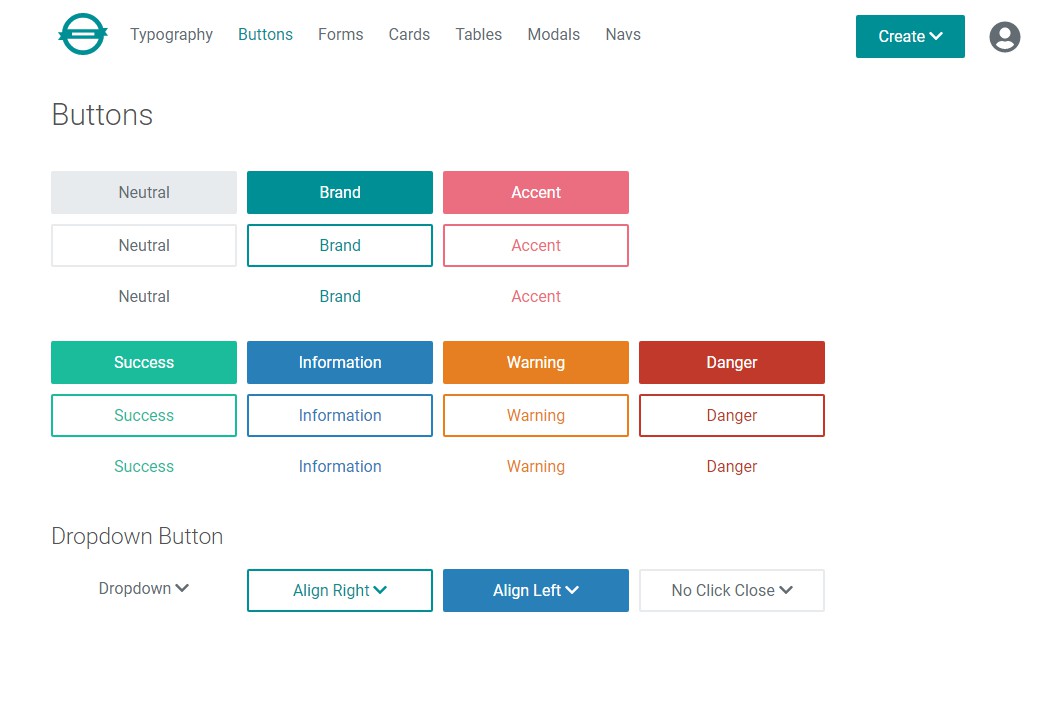1043x711 pixels.
Task: Click the outlined Information button
Action: coord(340,416)
